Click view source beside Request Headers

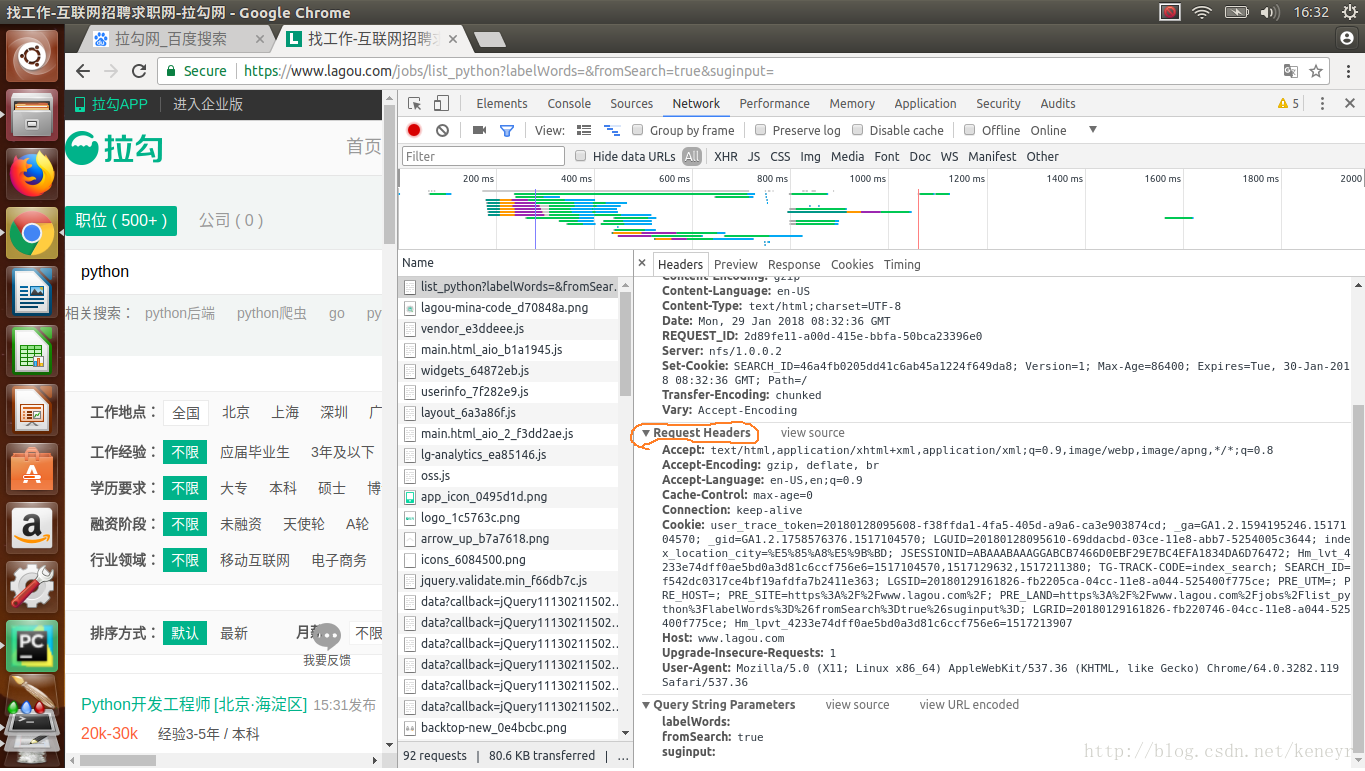point(813,433)
